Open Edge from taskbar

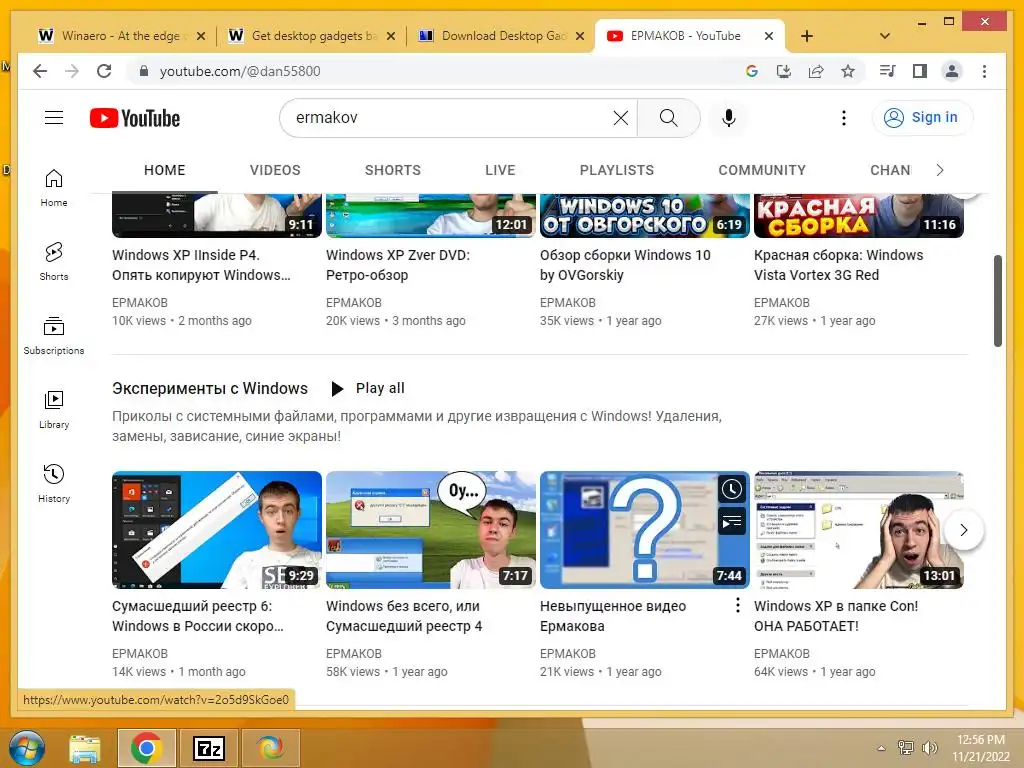pyautogui.click(x=270, y=748)
